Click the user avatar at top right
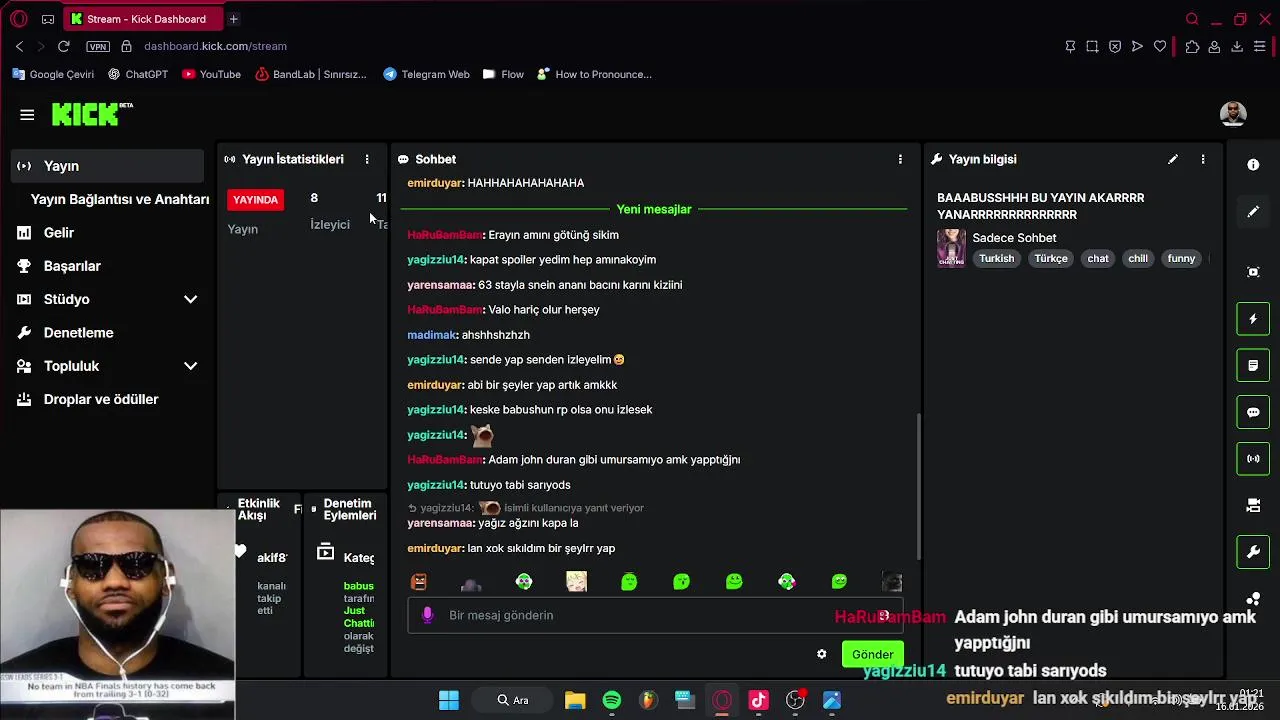The width and height of the screenshot is (1280, 720). 1233,114
